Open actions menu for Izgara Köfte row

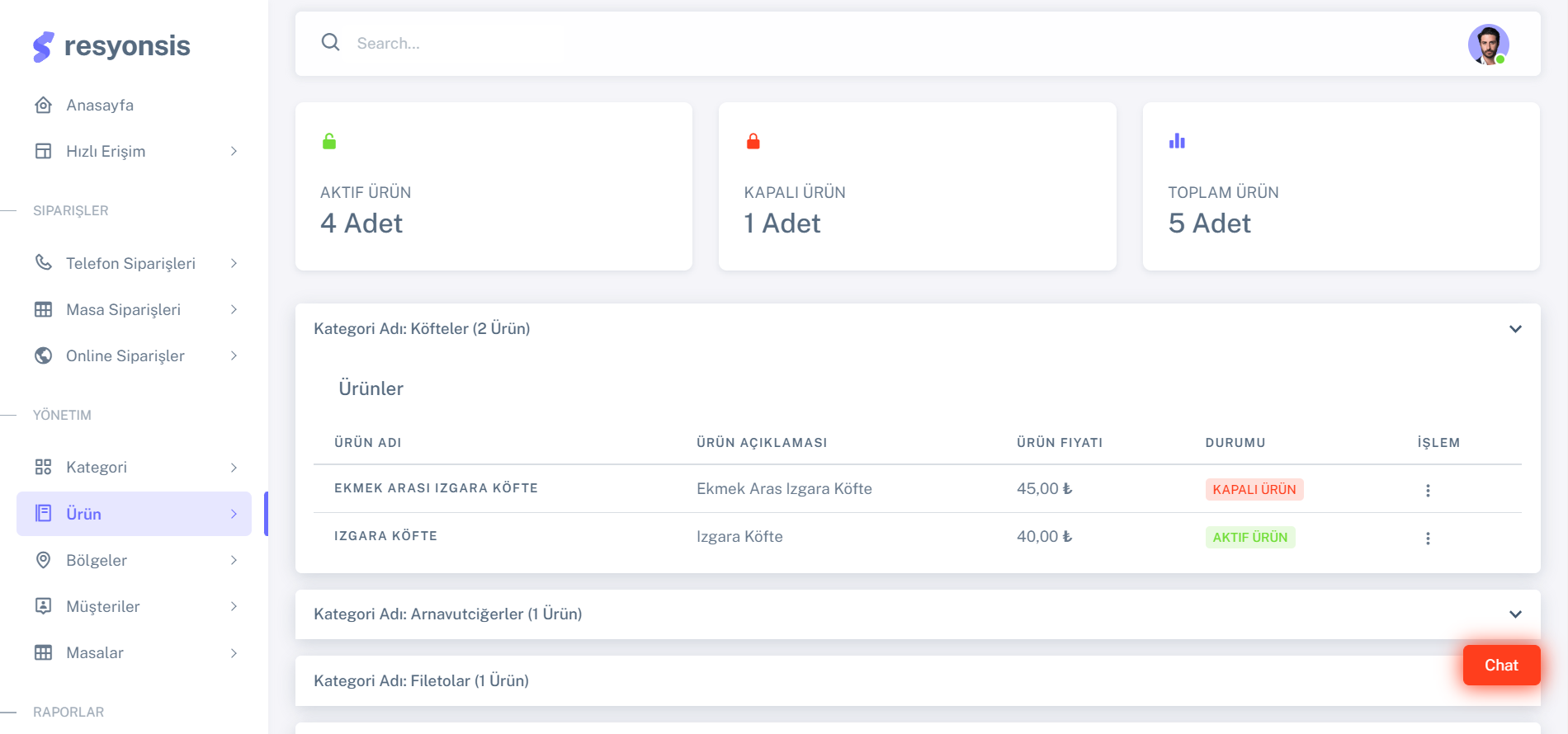(x=1428, y=539)
